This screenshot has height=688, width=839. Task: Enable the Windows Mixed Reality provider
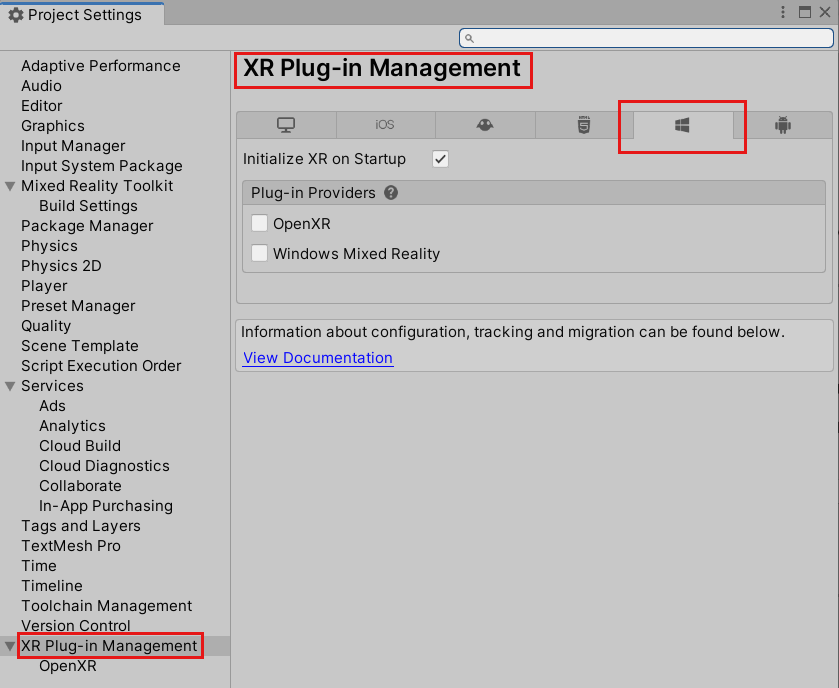[259, 253]
